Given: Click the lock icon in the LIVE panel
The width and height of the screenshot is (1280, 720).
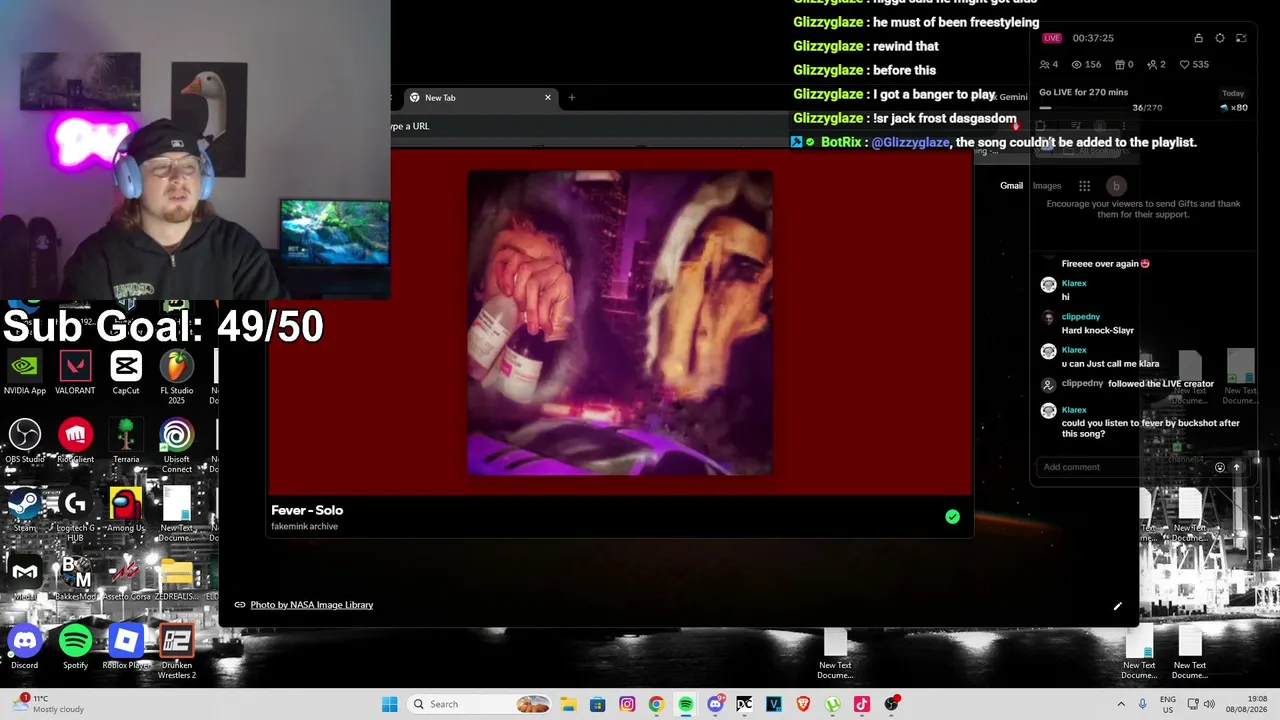Looking at the screenshot, I should point(1198,38).
